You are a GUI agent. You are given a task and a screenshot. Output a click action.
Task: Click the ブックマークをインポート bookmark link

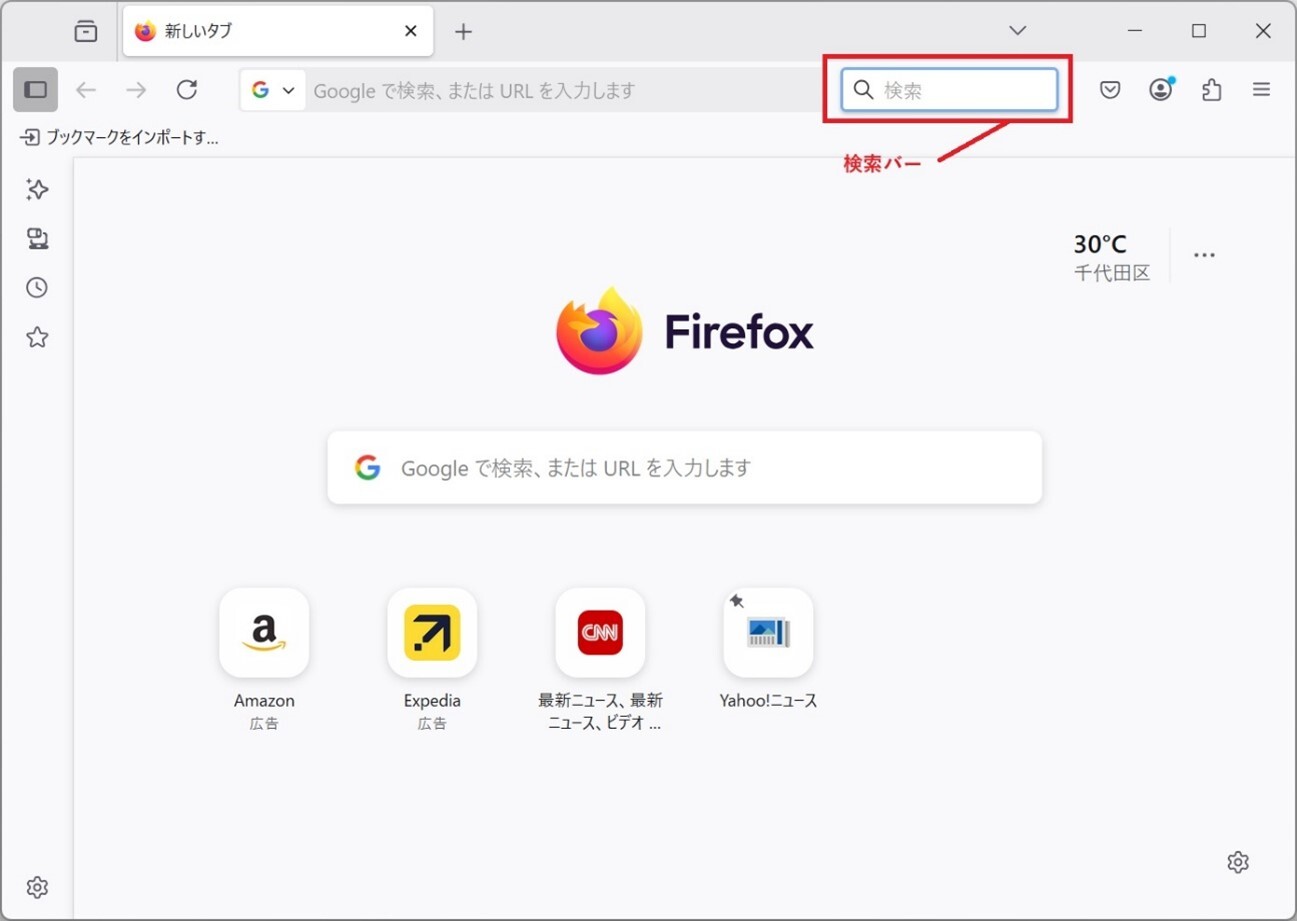pos(120,138)
